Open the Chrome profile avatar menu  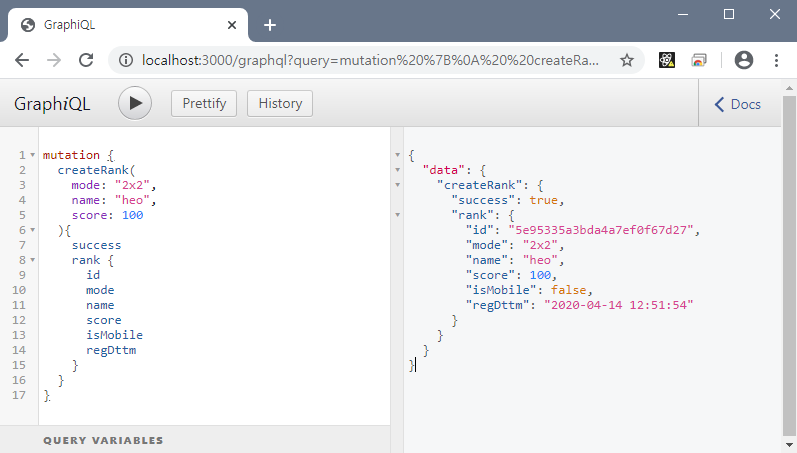(744, 60)
